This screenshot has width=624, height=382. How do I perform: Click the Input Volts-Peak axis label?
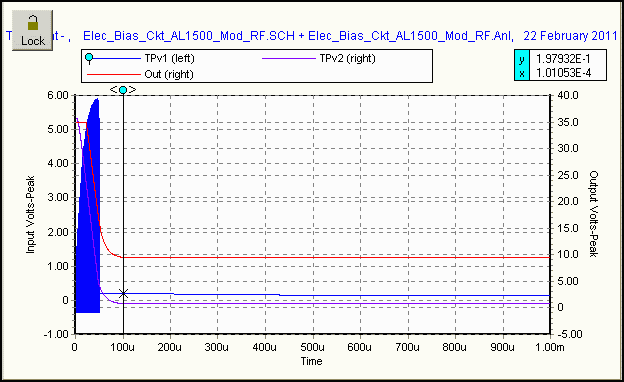(31, 214)
